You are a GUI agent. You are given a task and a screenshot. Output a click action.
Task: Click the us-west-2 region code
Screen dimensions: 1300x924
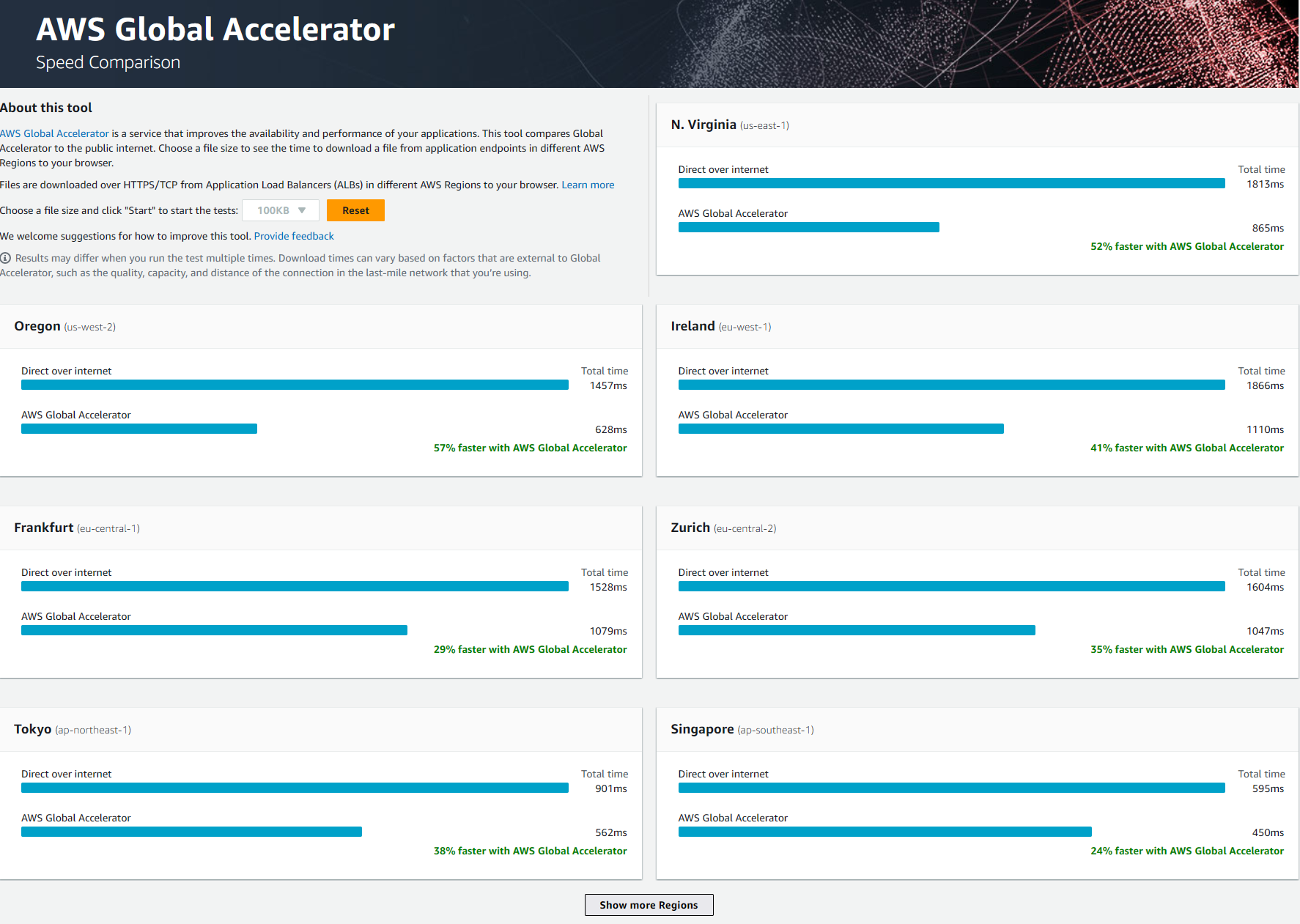[90, 327]
